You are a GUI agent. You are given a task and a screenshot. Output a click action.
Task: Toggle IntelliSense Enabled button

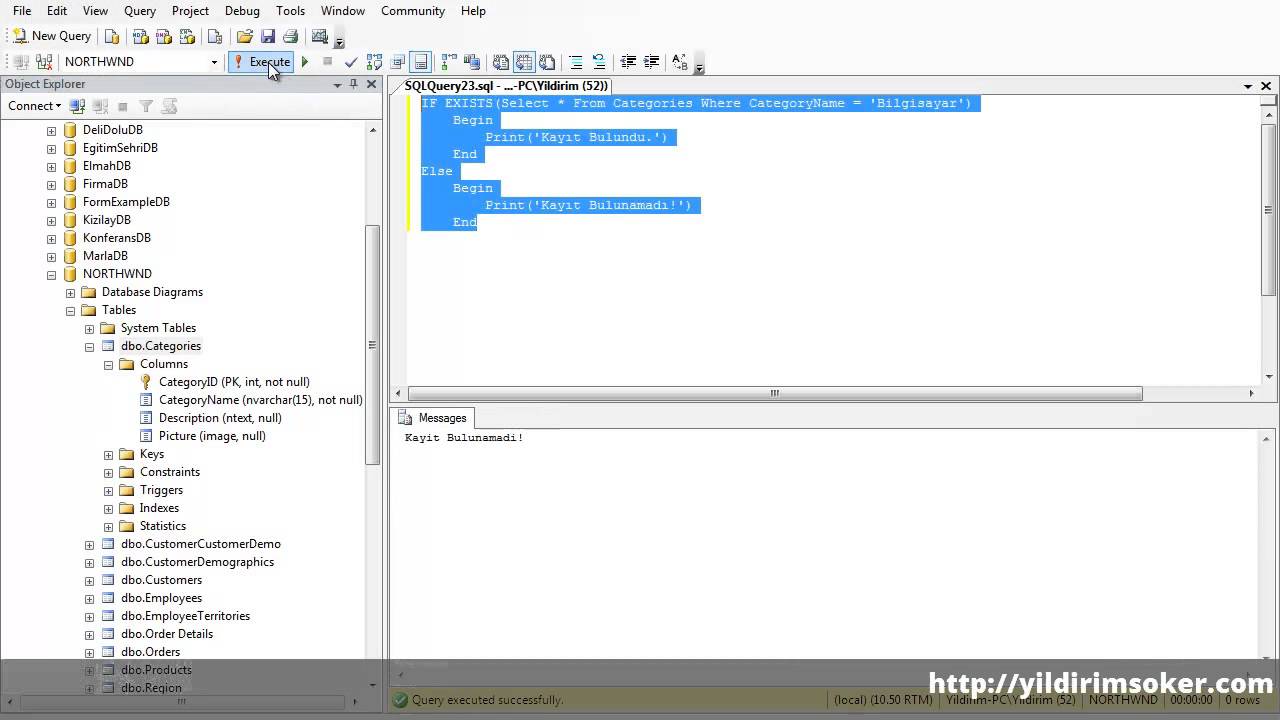tap(421, 62)
